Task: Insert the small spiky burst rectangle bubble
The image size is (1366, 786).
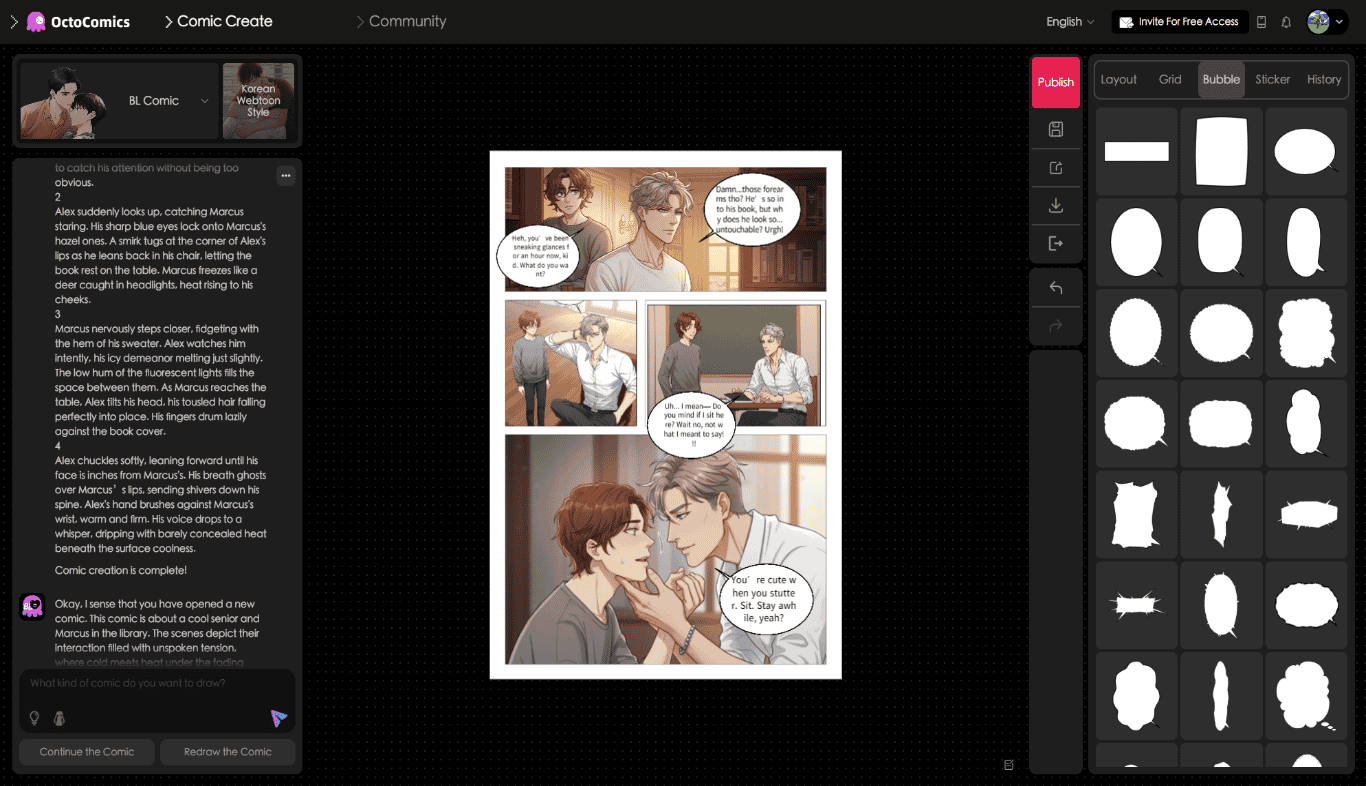Action: tap(1136, 605)
